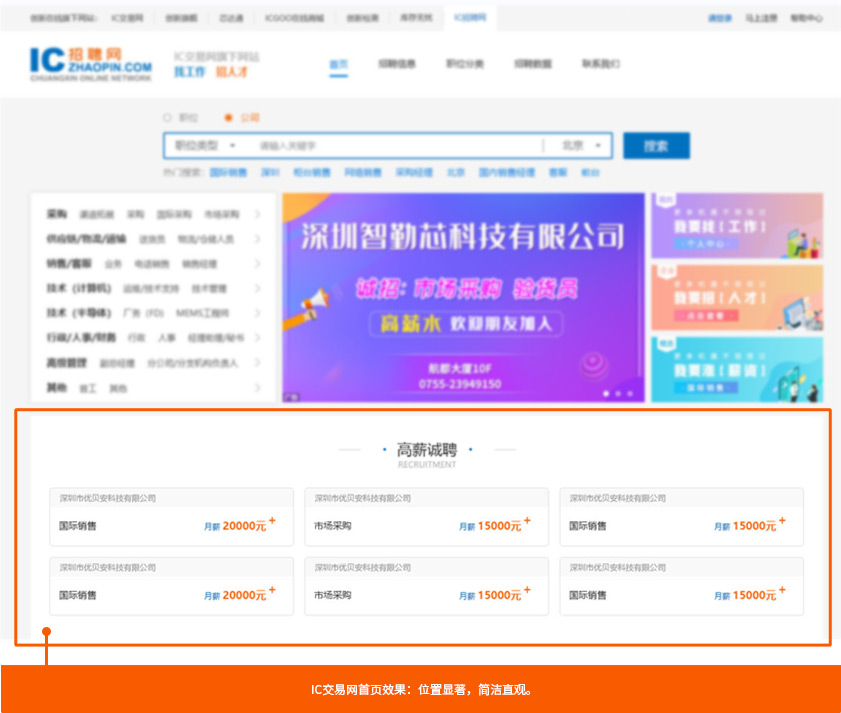Open bottom-row 国际销售 20000元 job card
Screen dimensions: 841x713
click(172, 586)
